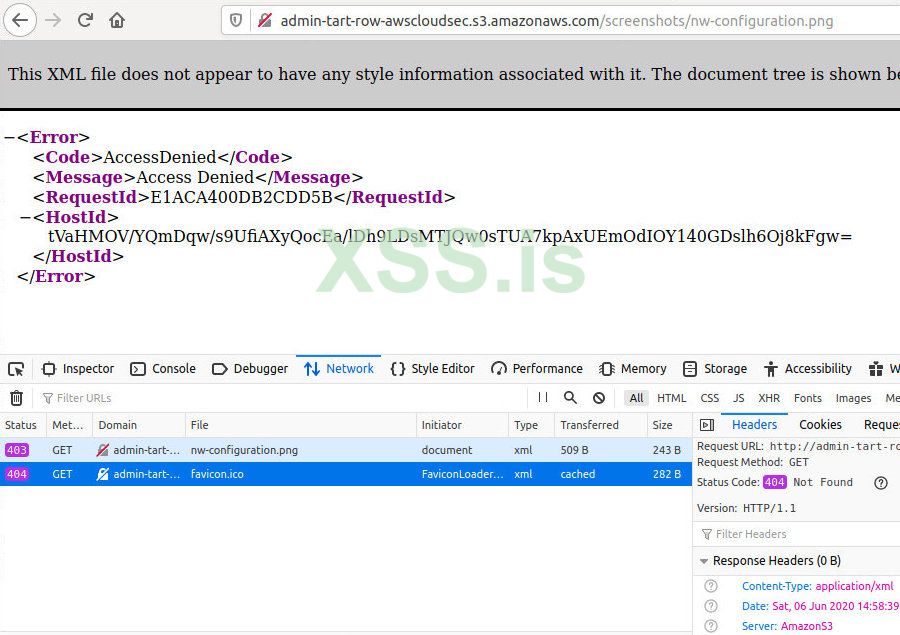Switch to the Performance tab
The height and width of the screenshot is (635, 900).
point(537,369)
